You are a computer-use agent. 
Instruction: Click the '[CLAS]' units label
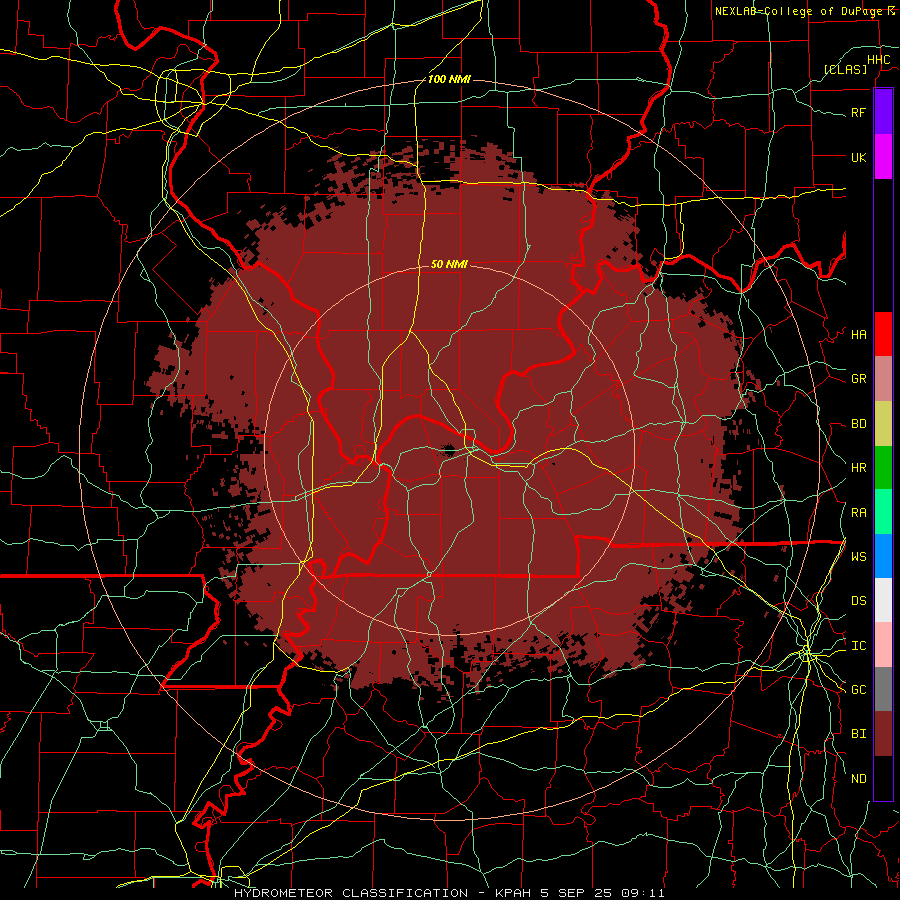pyautogui.click(x=845, y=70)
